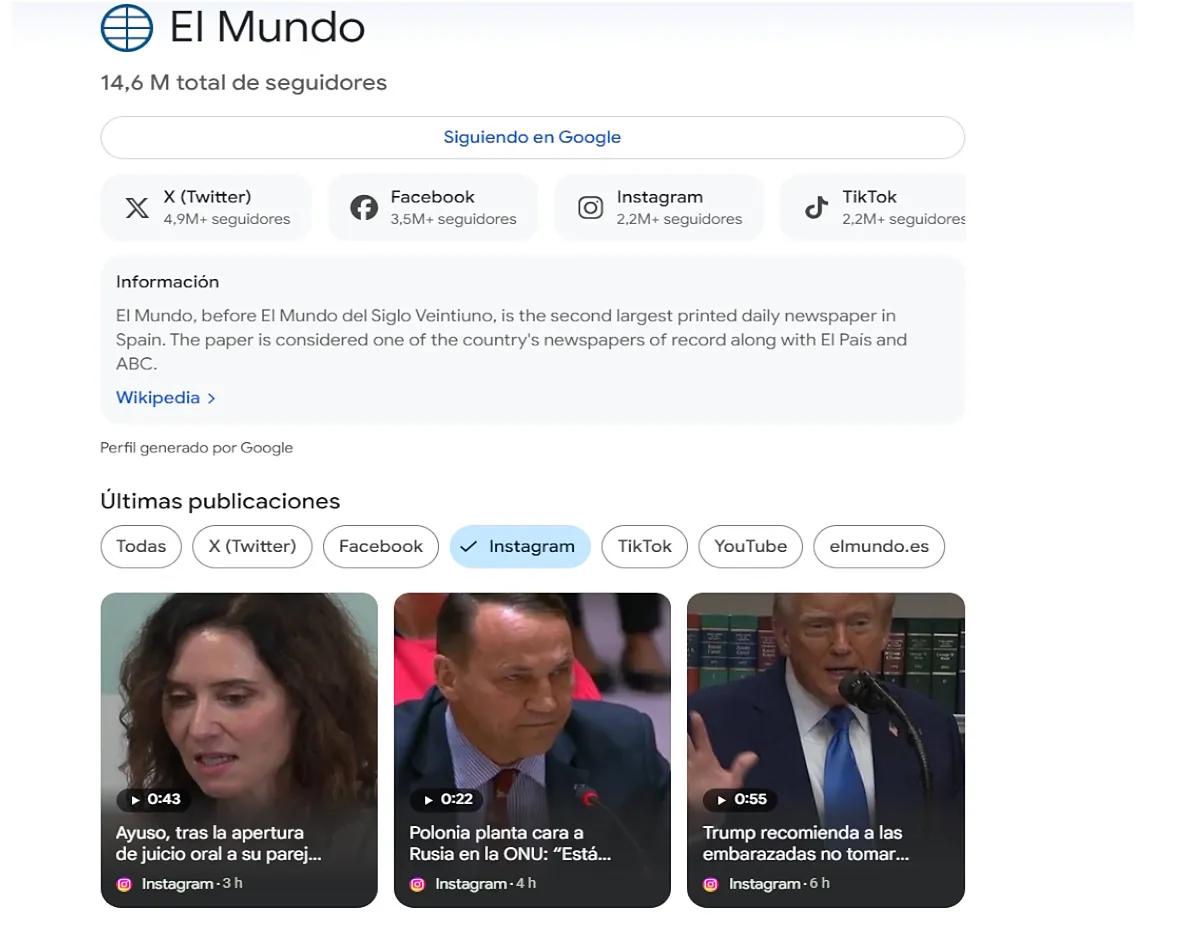The width and height of the screenshot is (1200, 939).
Task: Play the 0:43 Ayuso video
Action: 239,750
